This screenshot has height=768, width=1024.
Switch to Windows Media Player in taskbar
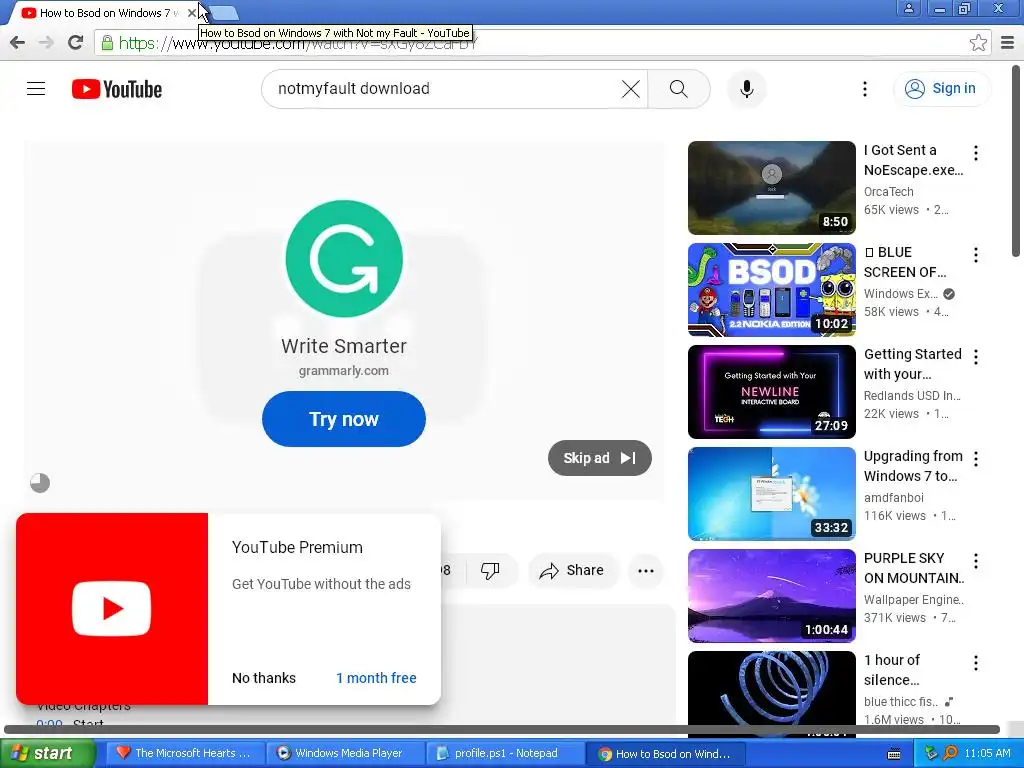point(344,754)
